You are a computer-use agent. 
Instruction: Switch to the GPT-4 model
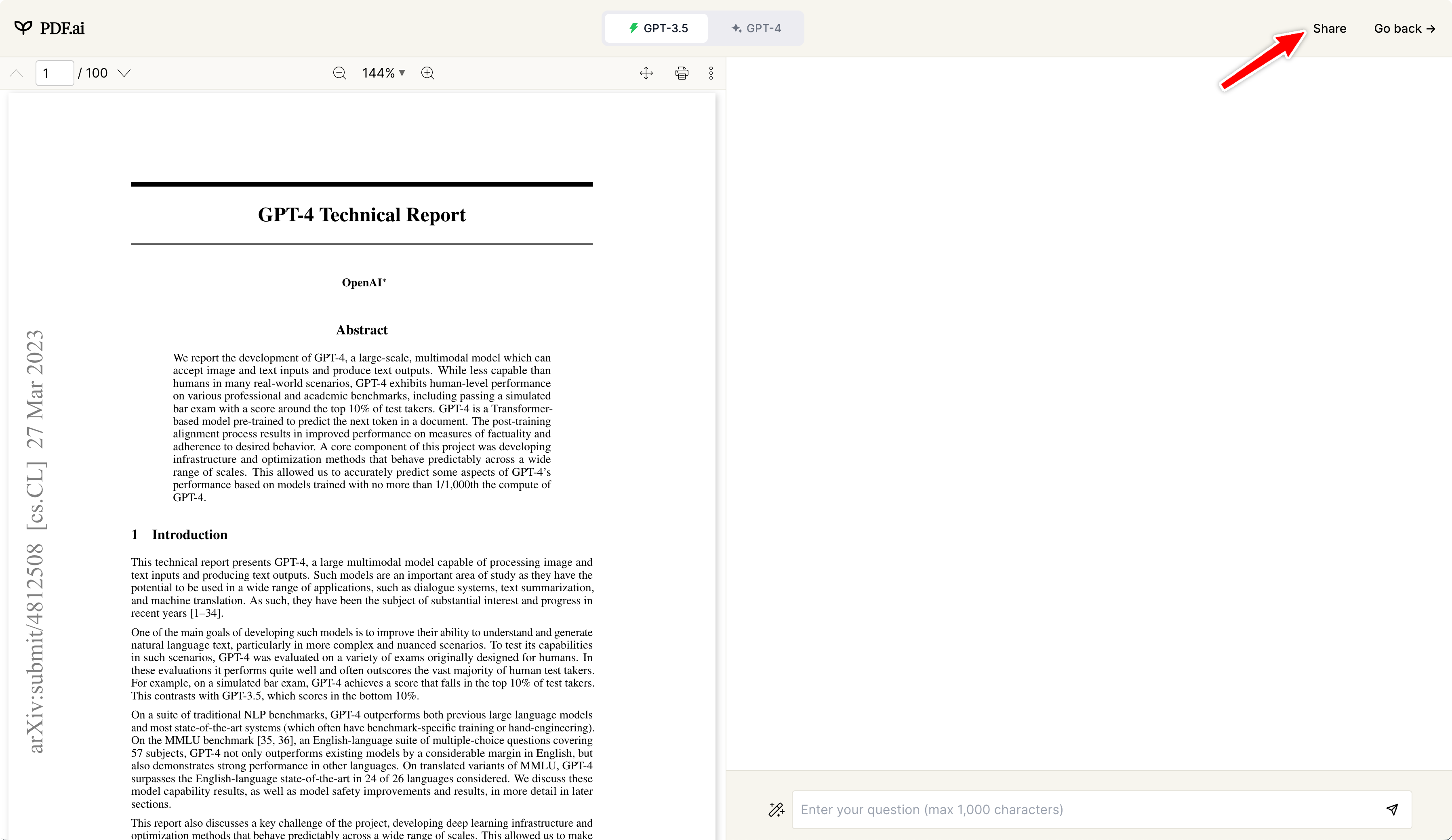(x=756, y=28)
